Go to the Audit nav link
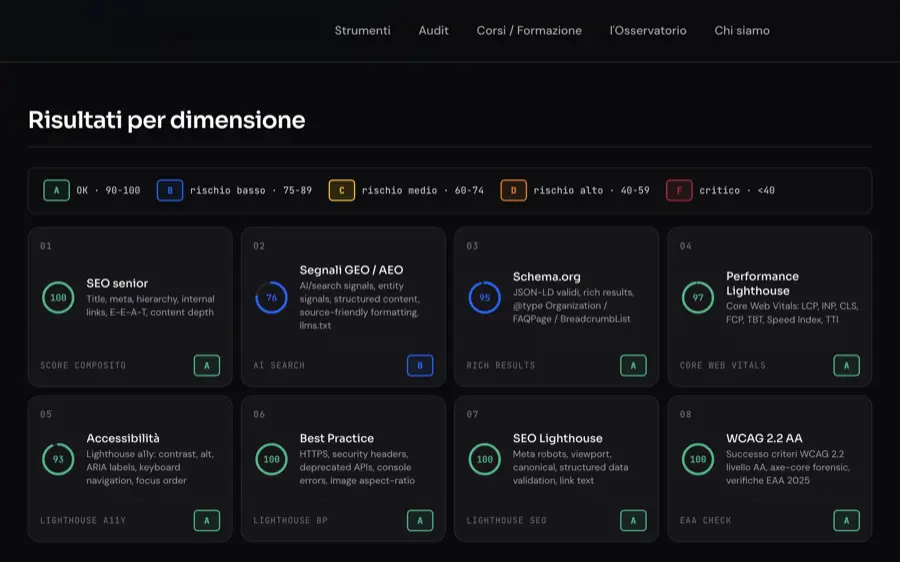 click(x=433, y=30)
